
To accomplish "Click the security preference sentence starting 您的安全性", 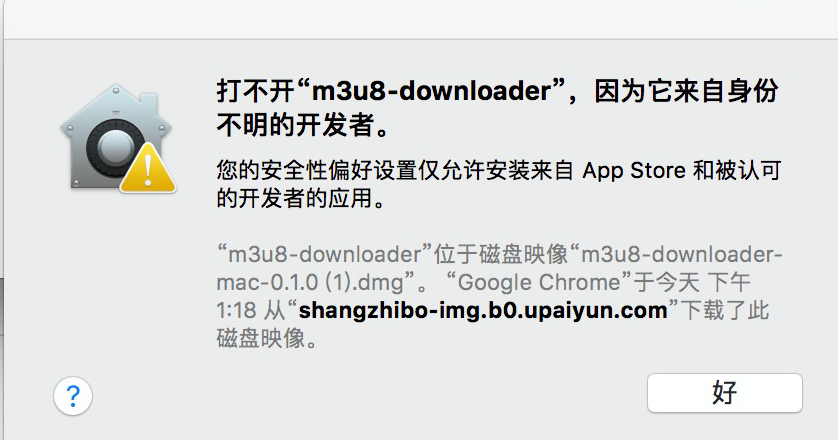I will (x=499, y=184).
